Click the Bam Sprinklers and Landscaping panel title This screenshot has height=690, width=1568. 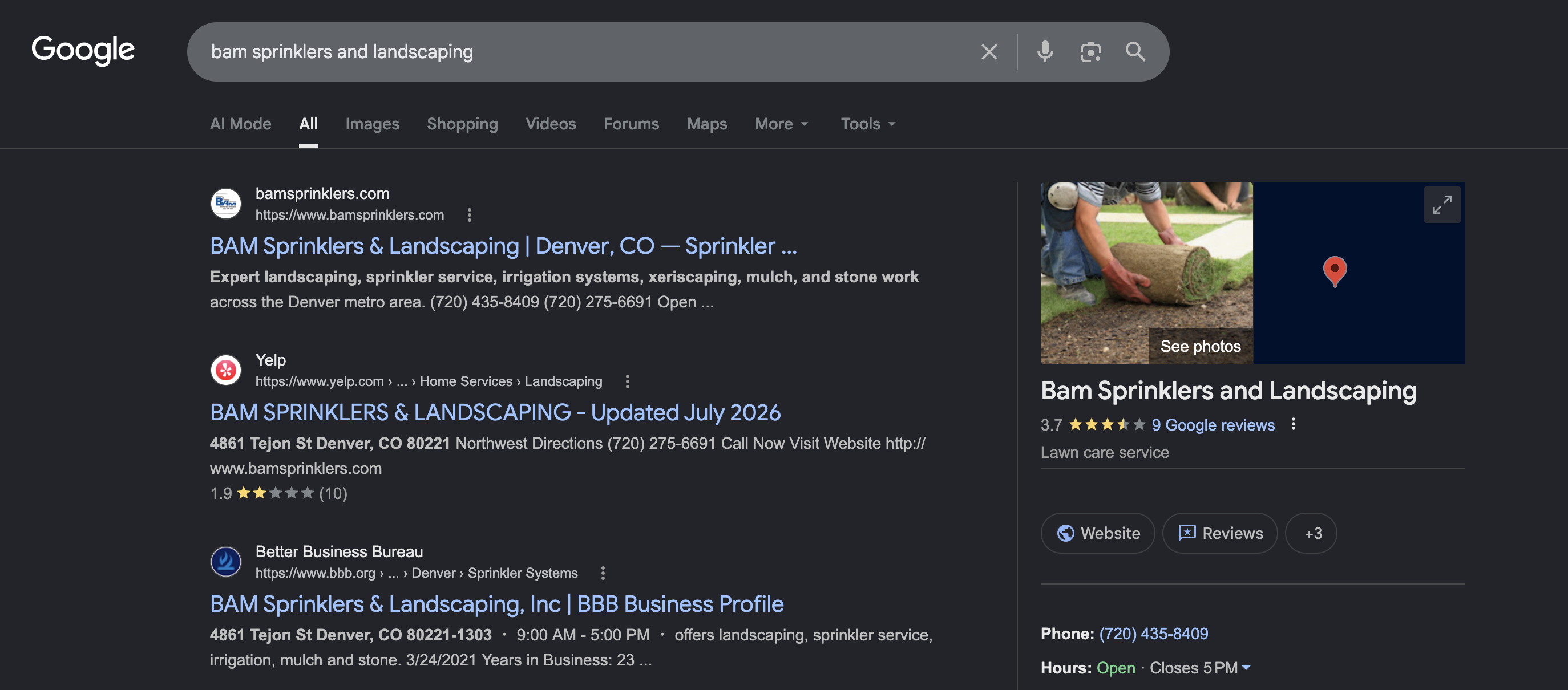click(1228, 391)
